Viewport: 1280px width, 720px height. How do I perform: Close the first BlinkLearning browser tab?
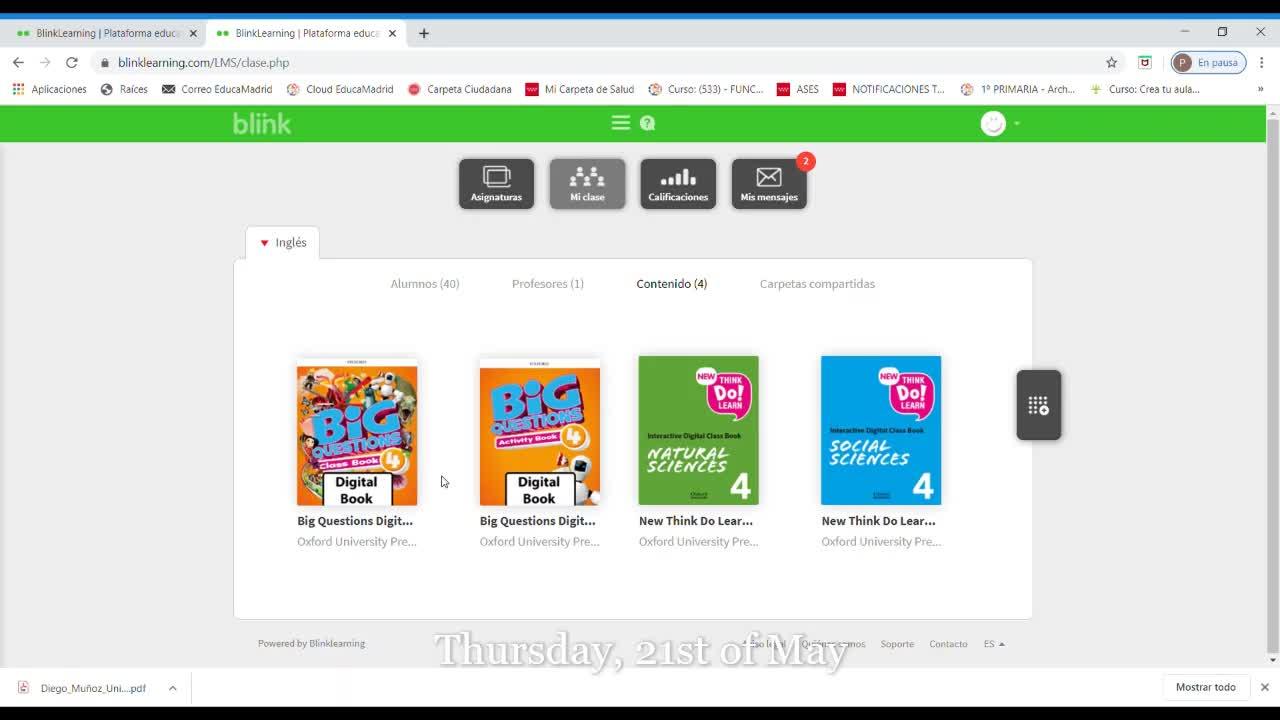click(x=193, y=33)
